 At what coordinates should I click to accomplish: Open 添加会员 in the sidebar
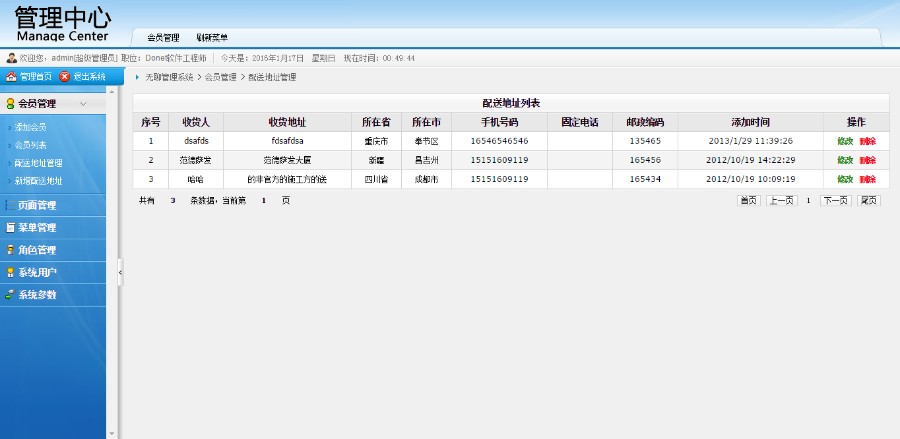[x=30, y=127]
